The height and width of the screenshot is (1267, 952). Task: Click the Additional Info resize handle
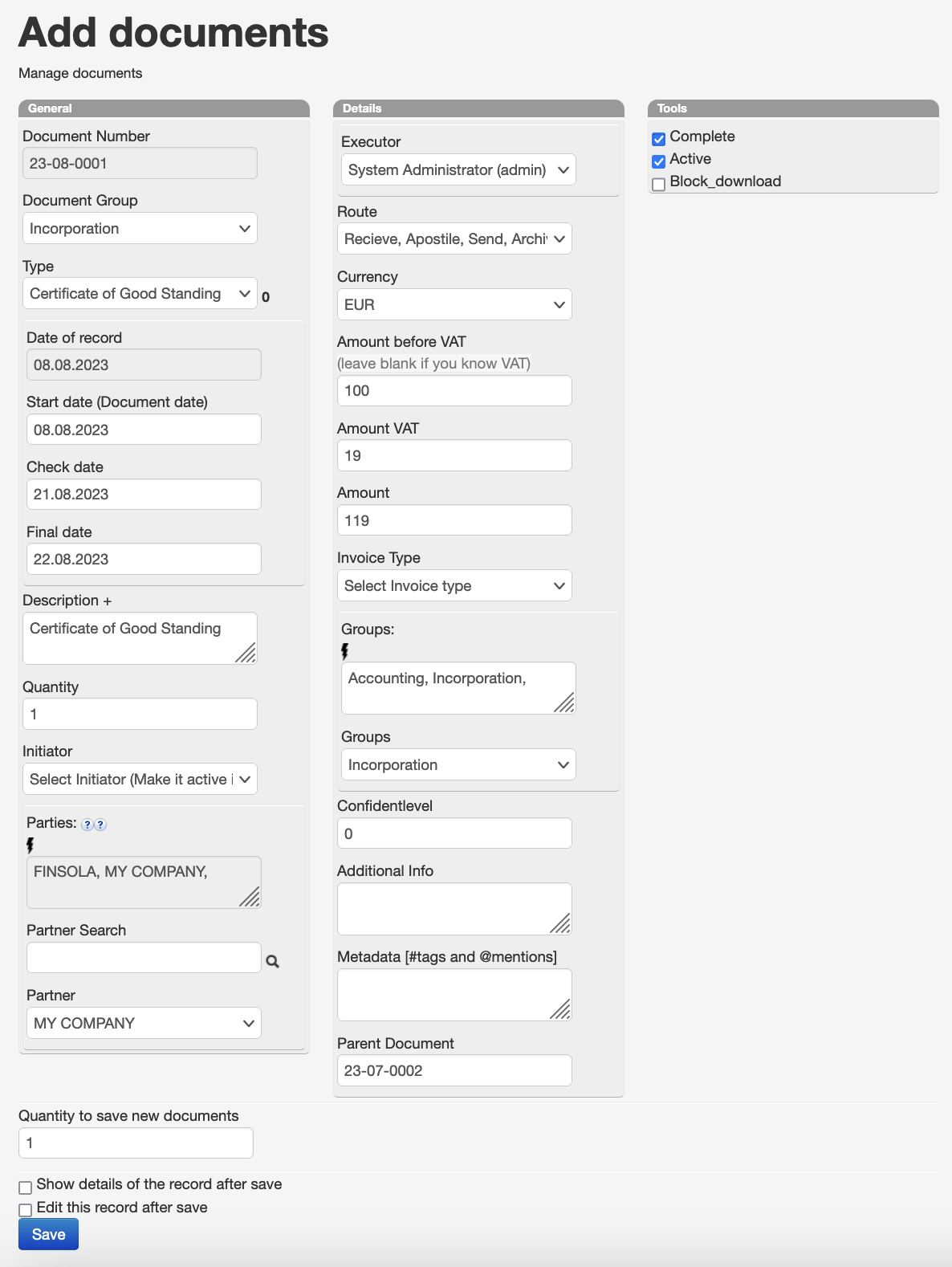561,924
